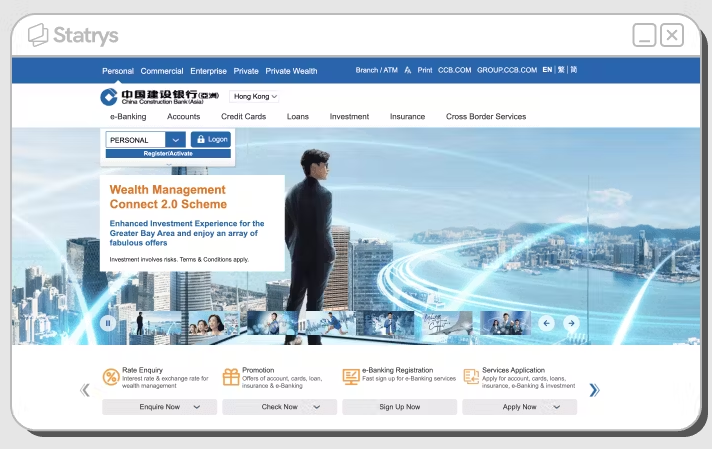
Task: Click the Rate Enquiry percent icon
Action: coord(111,377)
